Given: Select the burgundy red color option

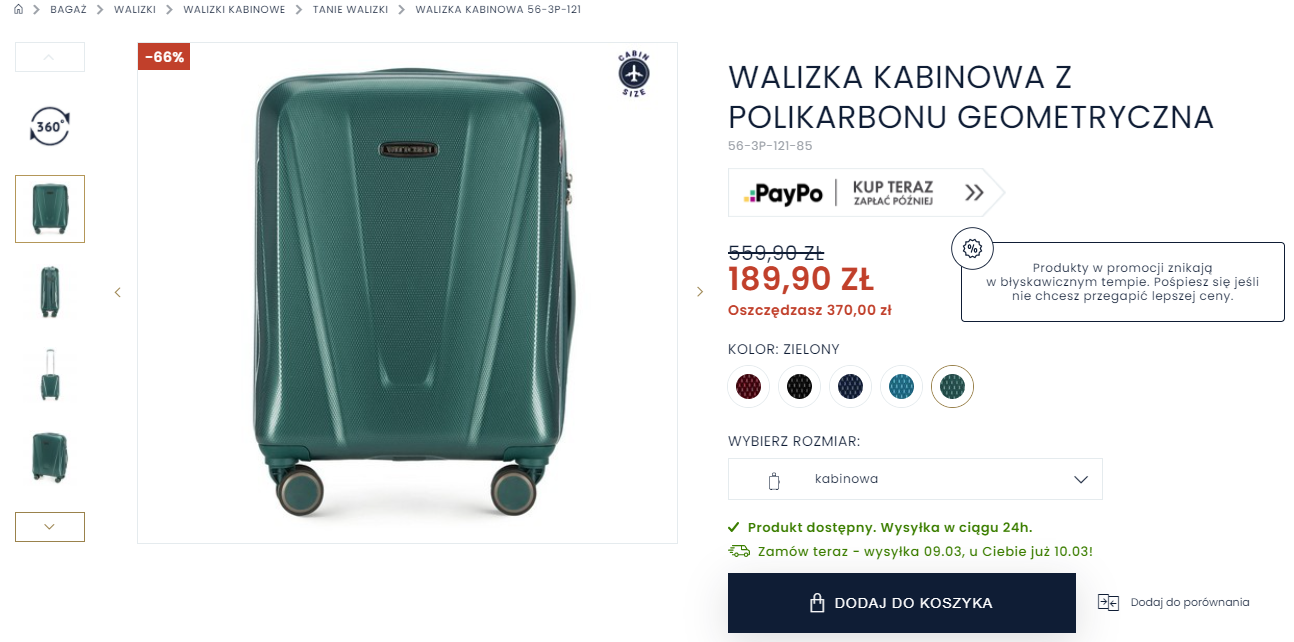Looking at the screenshot, I should click(x=749, y=386).
